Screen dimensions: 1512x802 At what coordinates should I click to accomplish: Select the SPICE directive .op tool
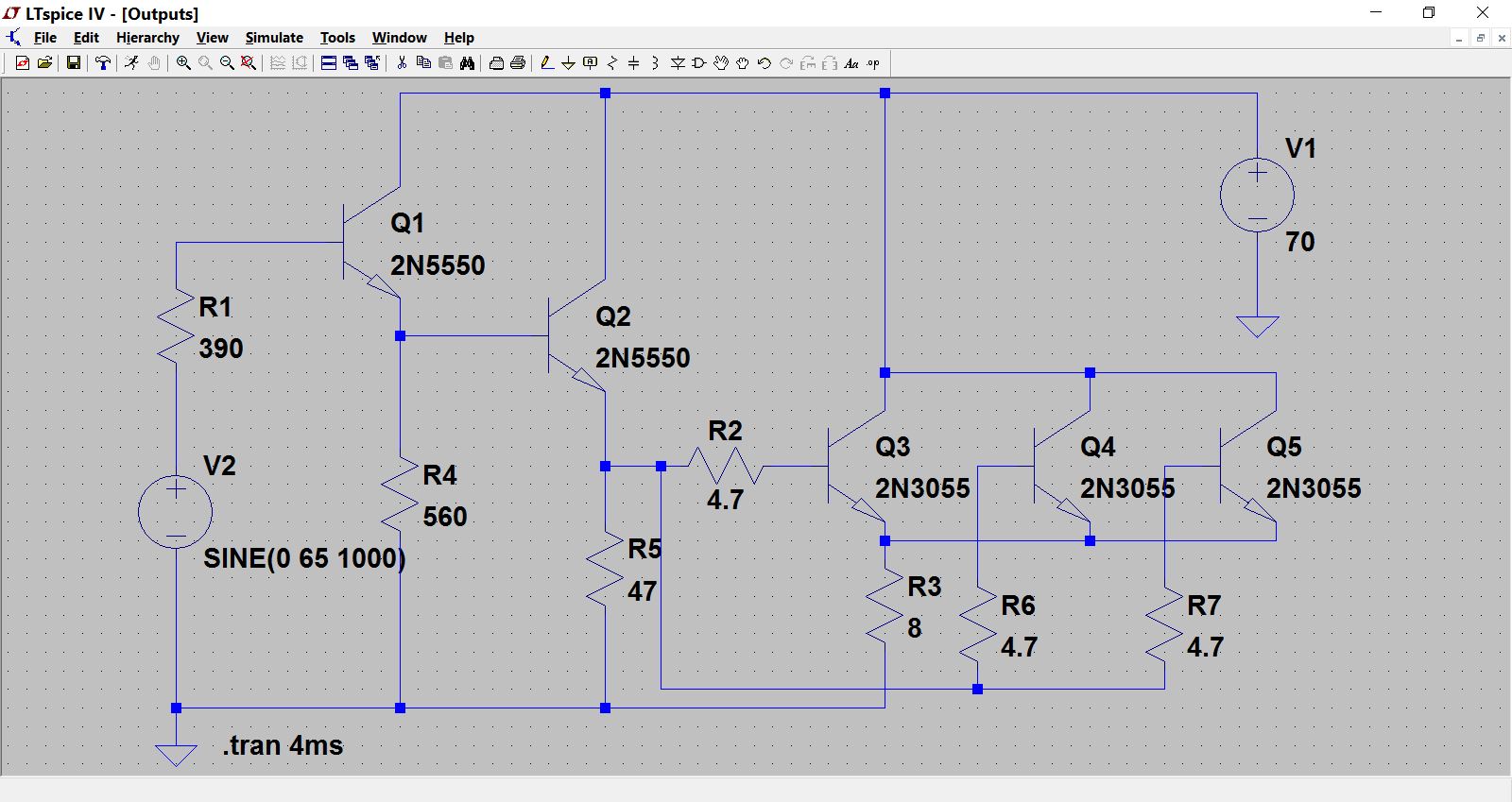(873, 63)
